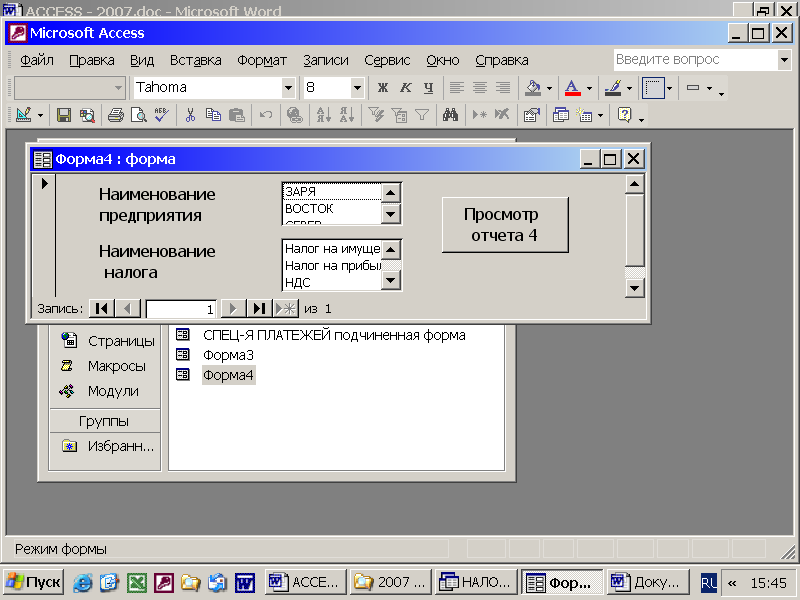
Task: Toggle align left formatting
Action: pos(457,88)
